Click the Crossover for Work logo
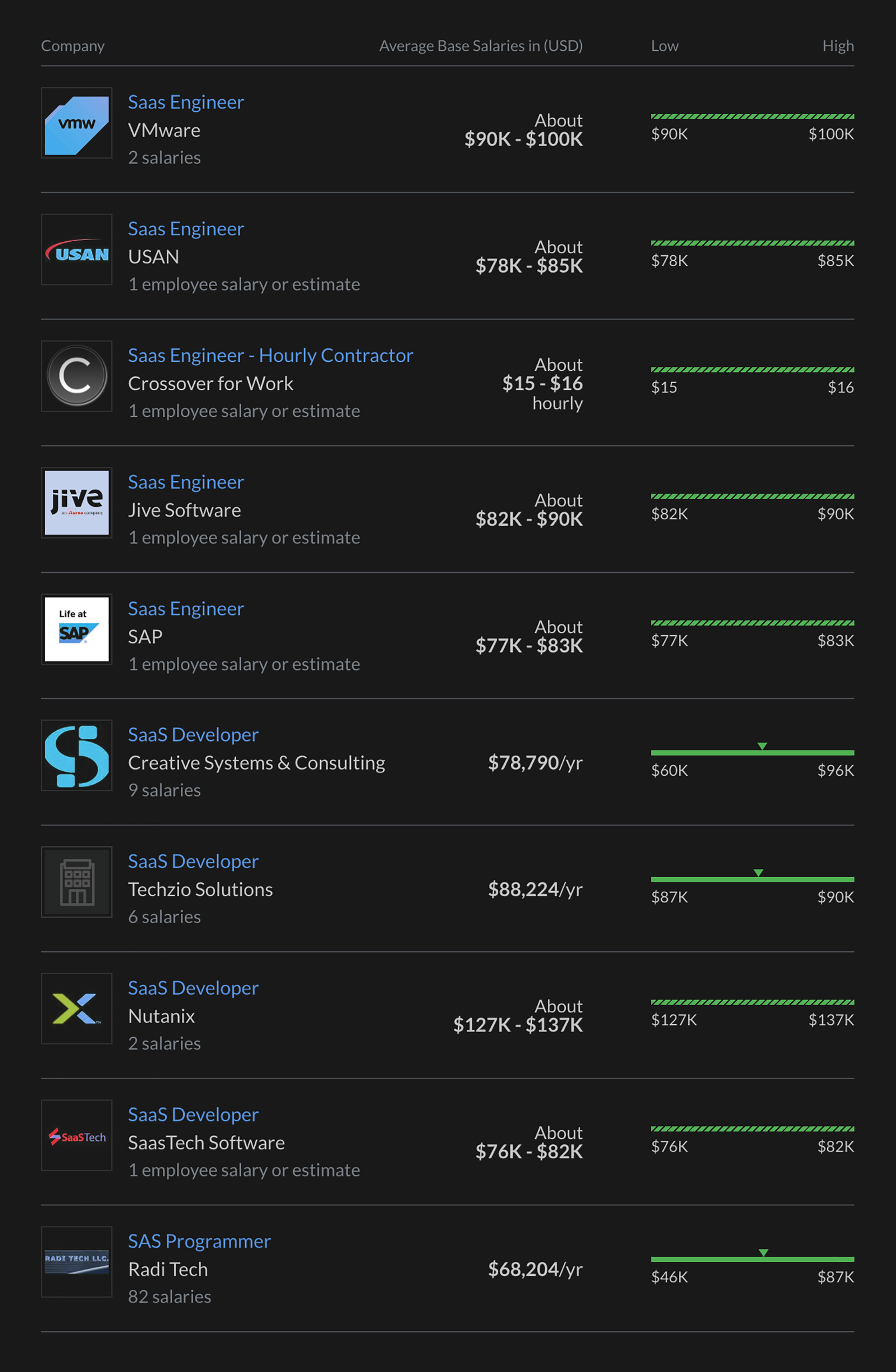Screen dimensions: 896x1372 point(77,376)
